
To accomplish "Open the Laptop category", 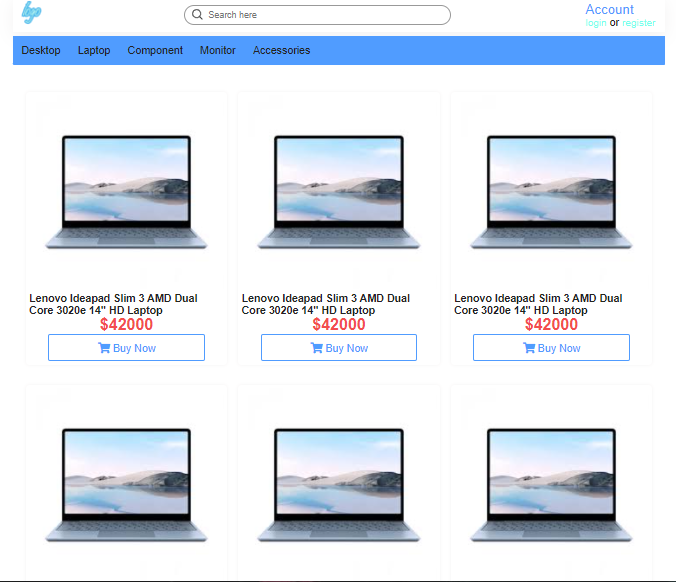I will (94, 50).
